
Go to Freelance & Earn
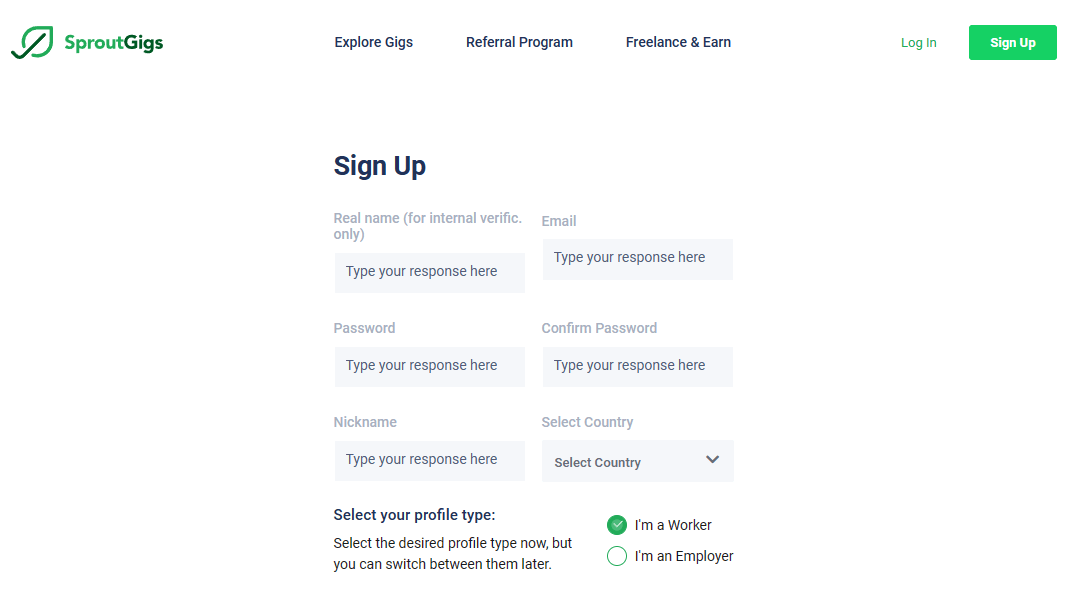pos(678,42)
